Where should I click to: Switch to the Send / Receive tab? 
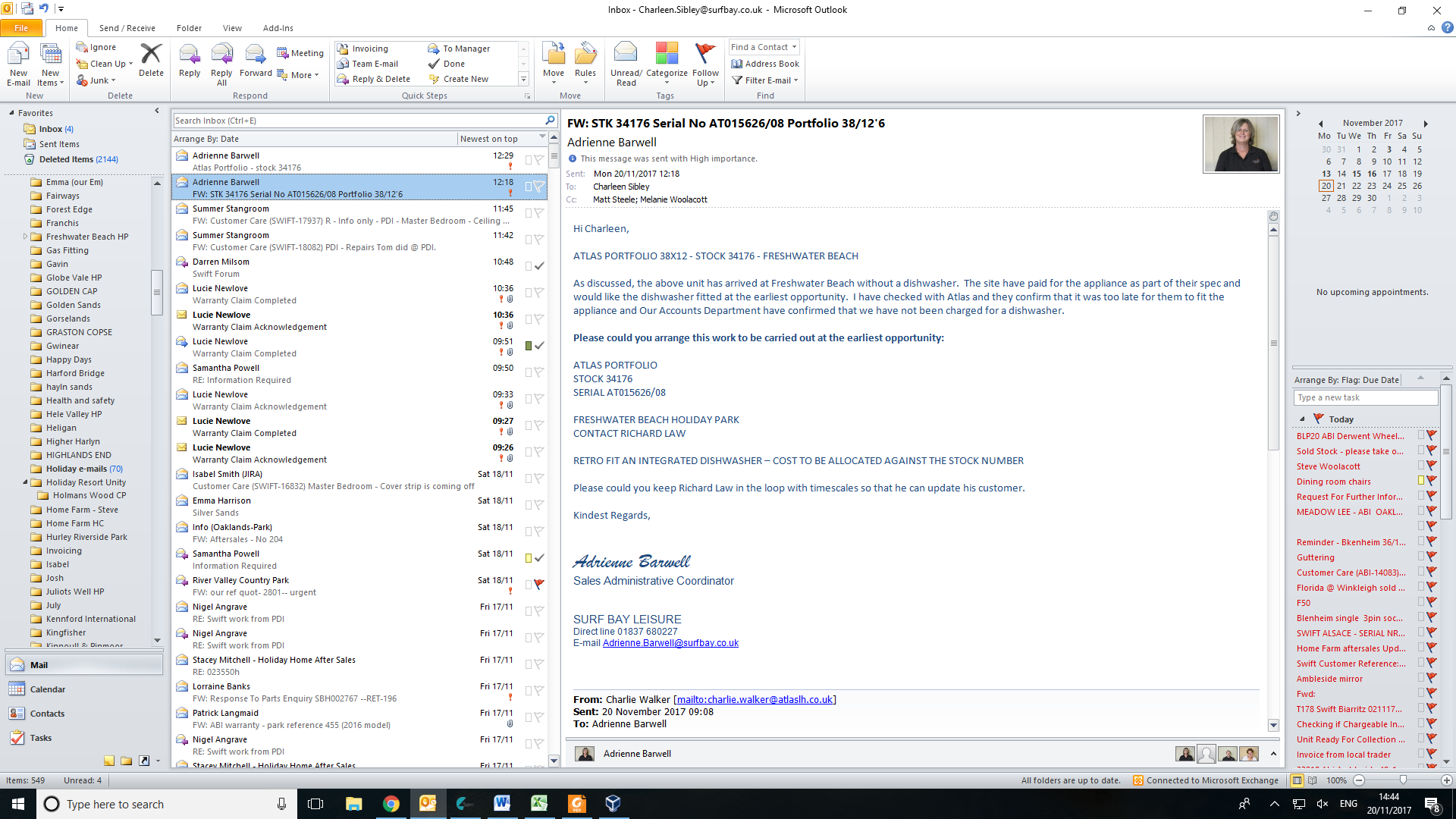click(x=127, y=28)
